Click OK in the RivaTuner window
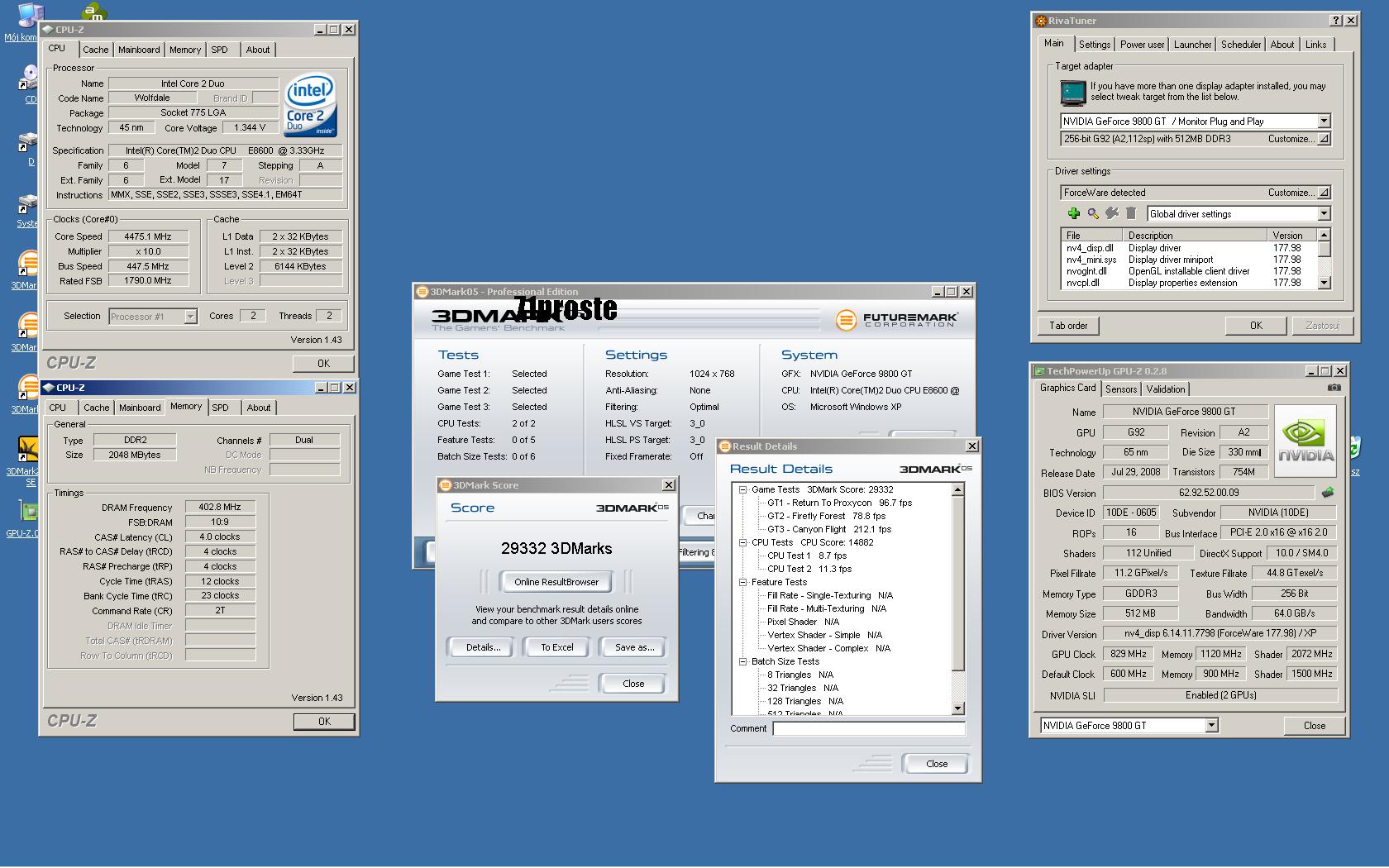Image resolution: width=1389 pixels, height=868 pixels. click(1256, 326)
